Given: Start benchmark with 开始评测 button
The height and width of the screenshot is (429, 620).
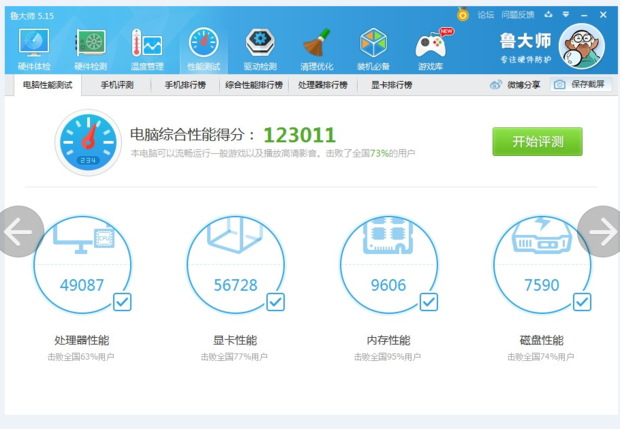Looking at the screenshot, I should click(x=537, y=141).
